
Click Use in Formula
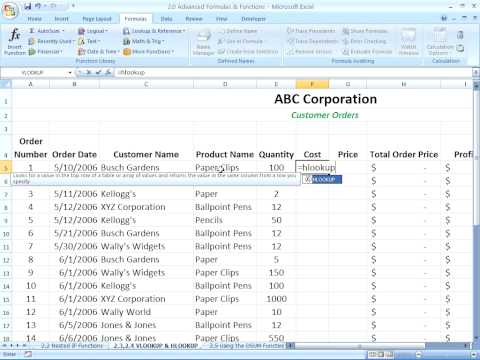[241, 41]
